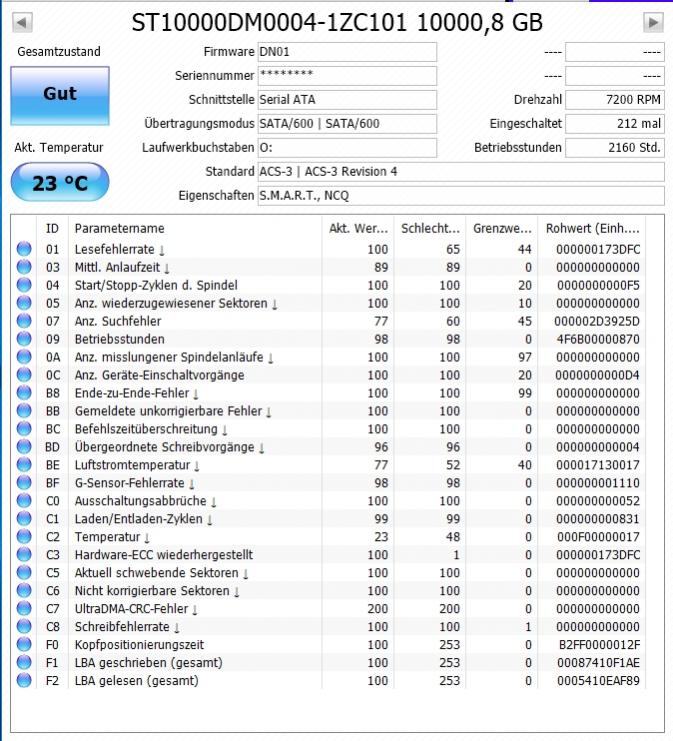Click the Drehzahl field 7200 RPM
Screen dimensions: 673x741
pos(615,100)
